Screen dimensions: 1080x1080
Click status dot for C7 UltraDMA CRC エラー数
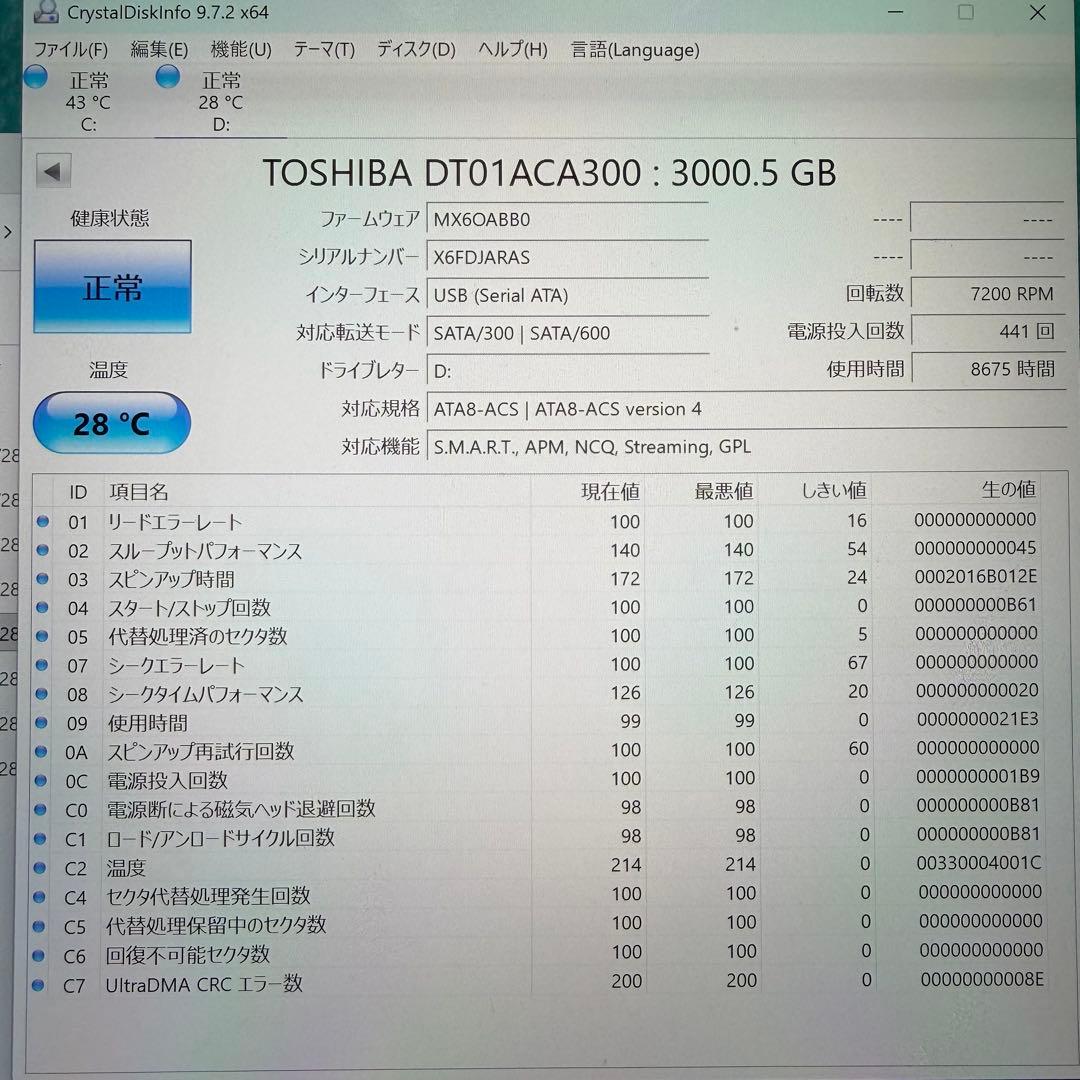pos(38,985)
